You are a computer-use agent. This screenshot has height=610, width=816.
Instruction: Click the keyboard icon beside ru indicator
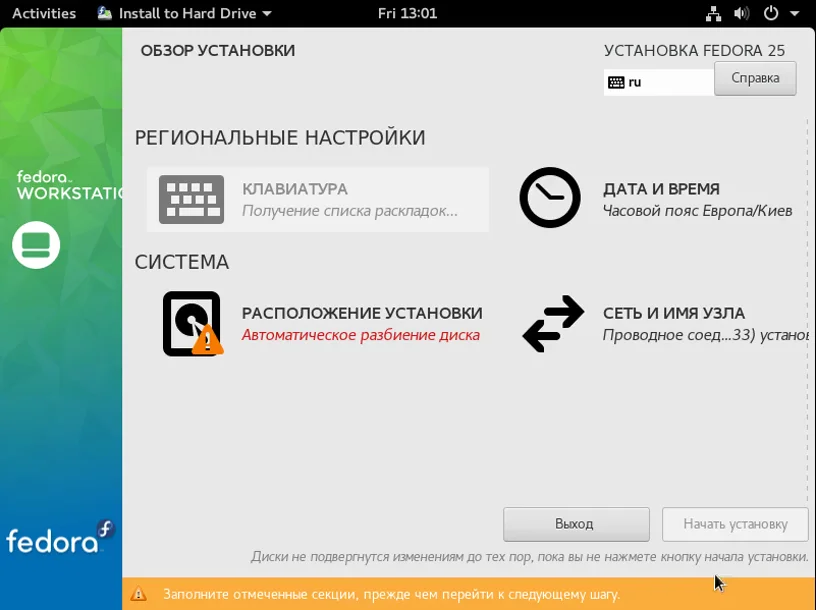pos(616,82)
